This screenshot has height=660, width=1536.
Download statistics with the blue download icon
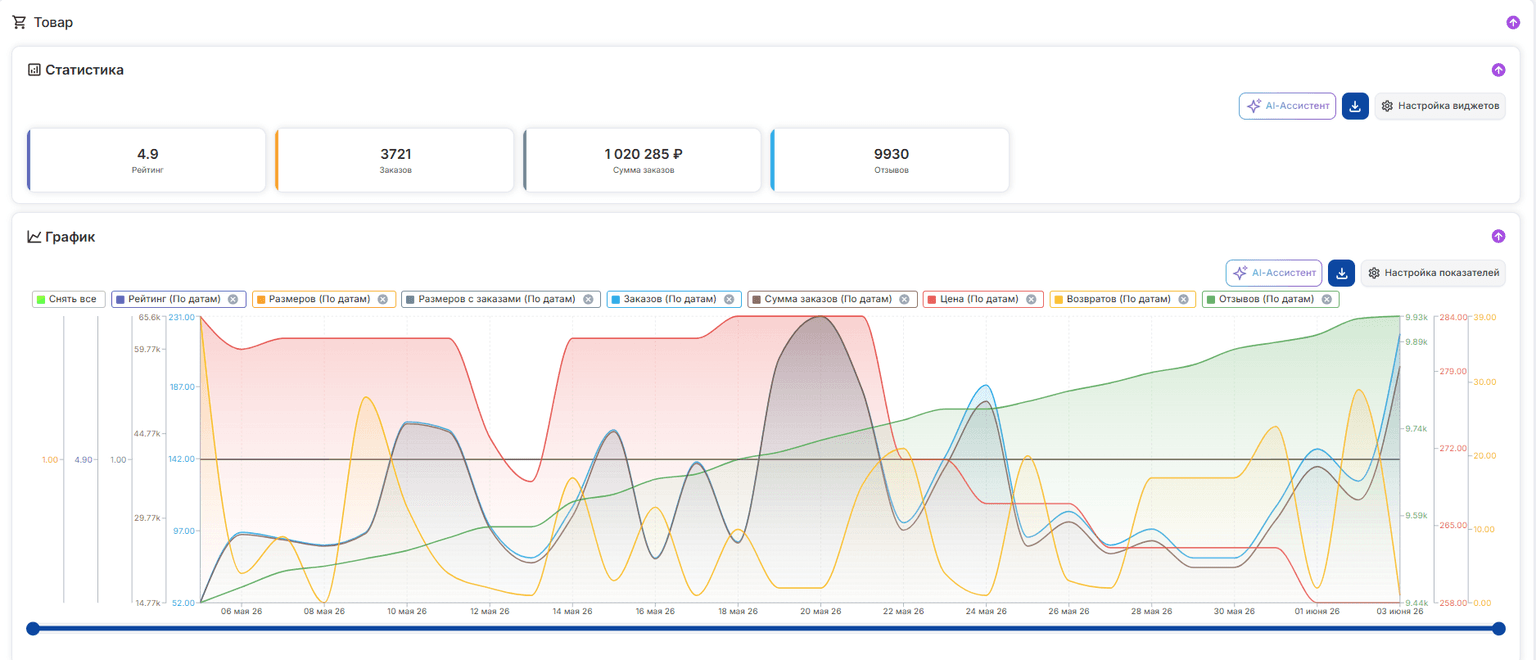tap(1355, 106)
